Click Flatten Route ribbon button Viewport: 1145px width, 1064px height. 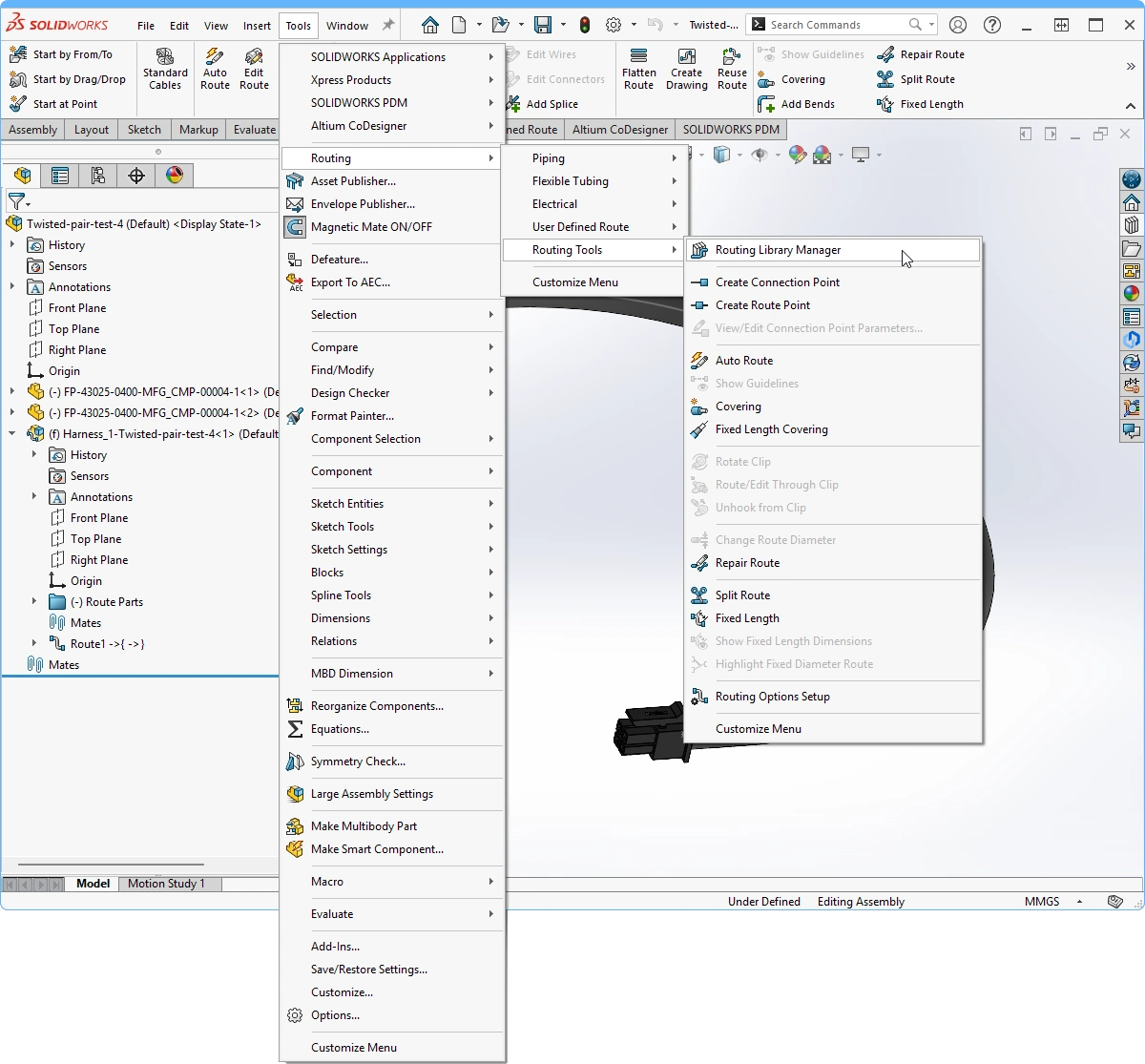(x=638, y=69)
